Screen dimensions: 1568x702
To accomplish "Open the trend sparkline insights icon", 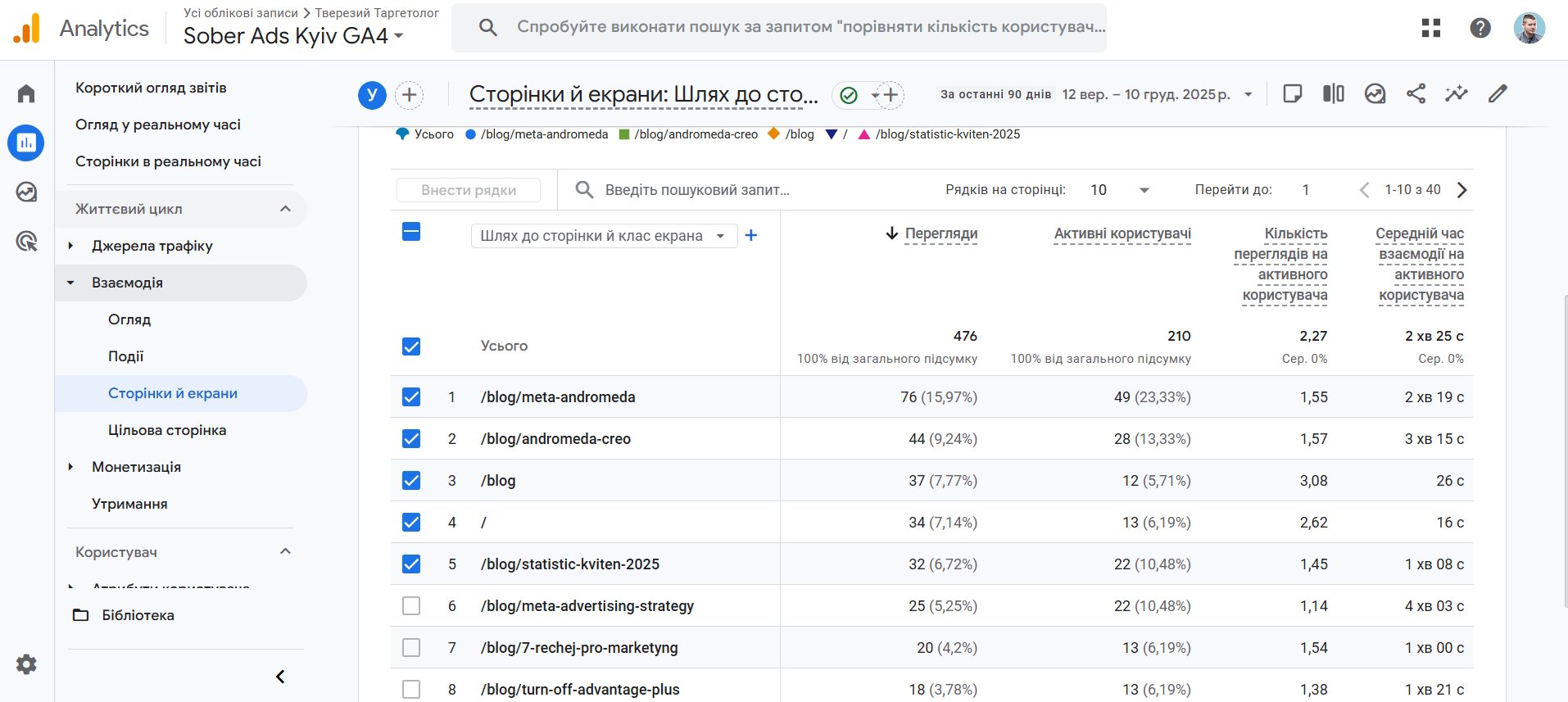I will [1457, 93].
